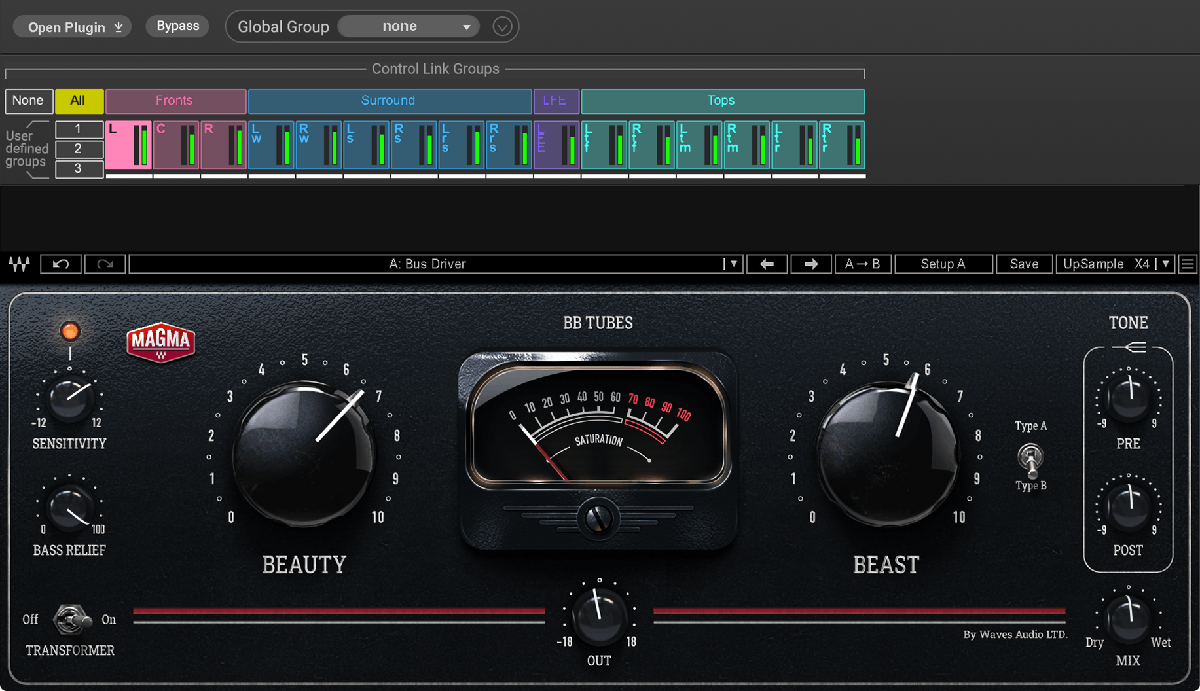Viewport: 1200px width, 691px height.
Task: Load previous preset with left arrow
Action: [767, 264]
